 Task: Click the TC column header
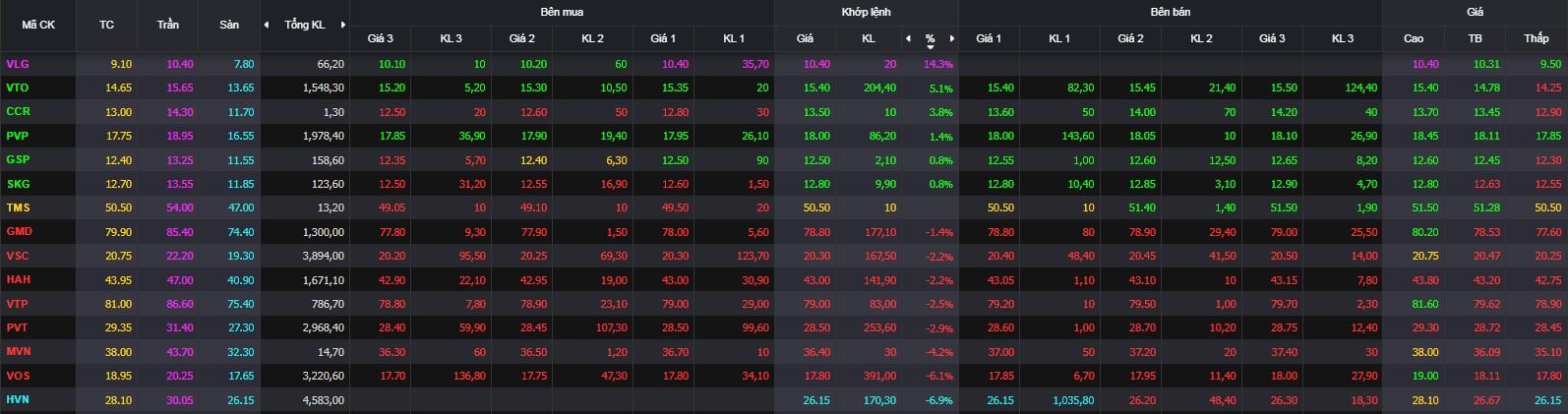[106, 25]
